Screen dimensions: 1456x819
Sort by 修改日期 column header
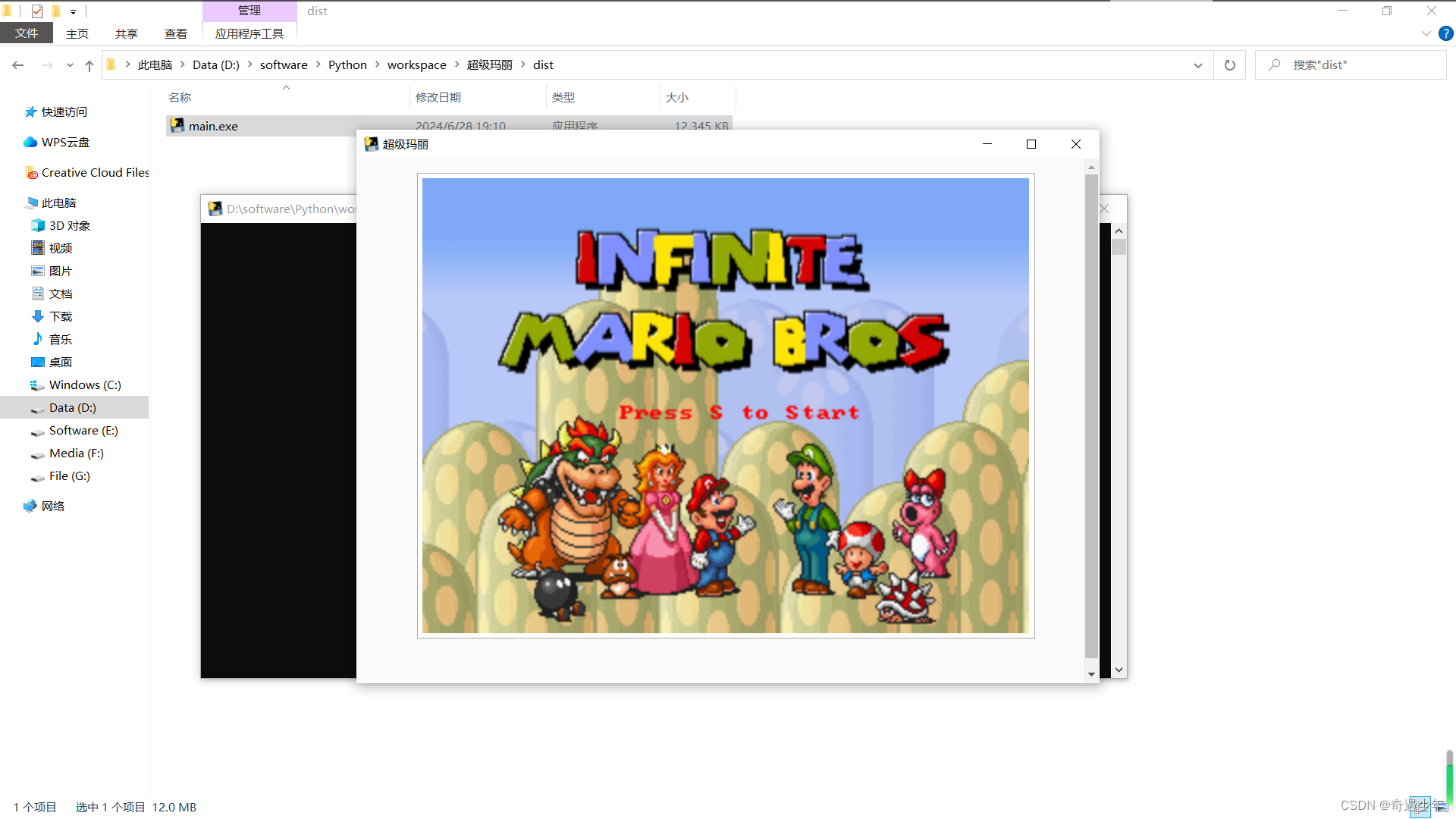click(438, 97)
